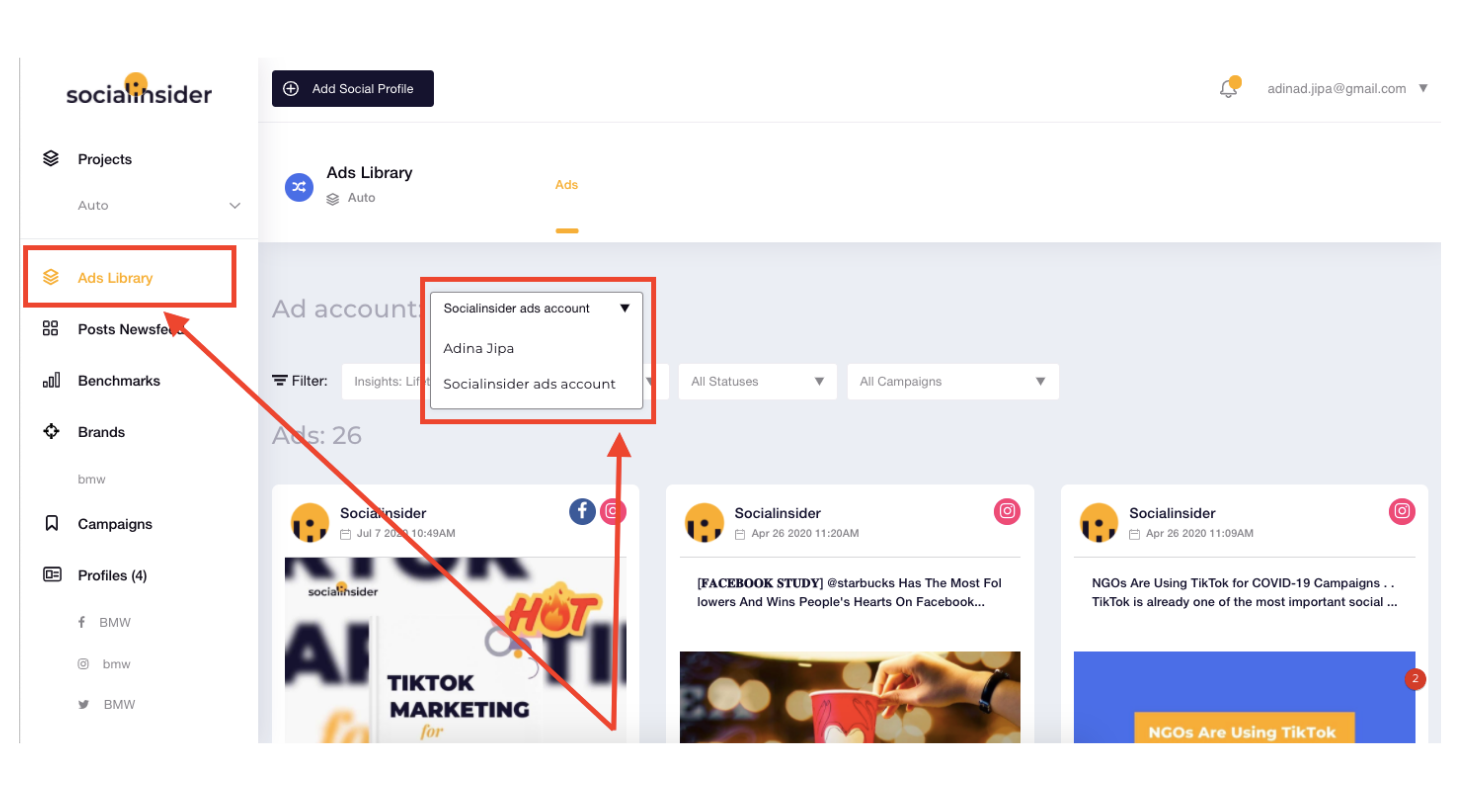Open the Campaigns section

[x=115, y=524]
